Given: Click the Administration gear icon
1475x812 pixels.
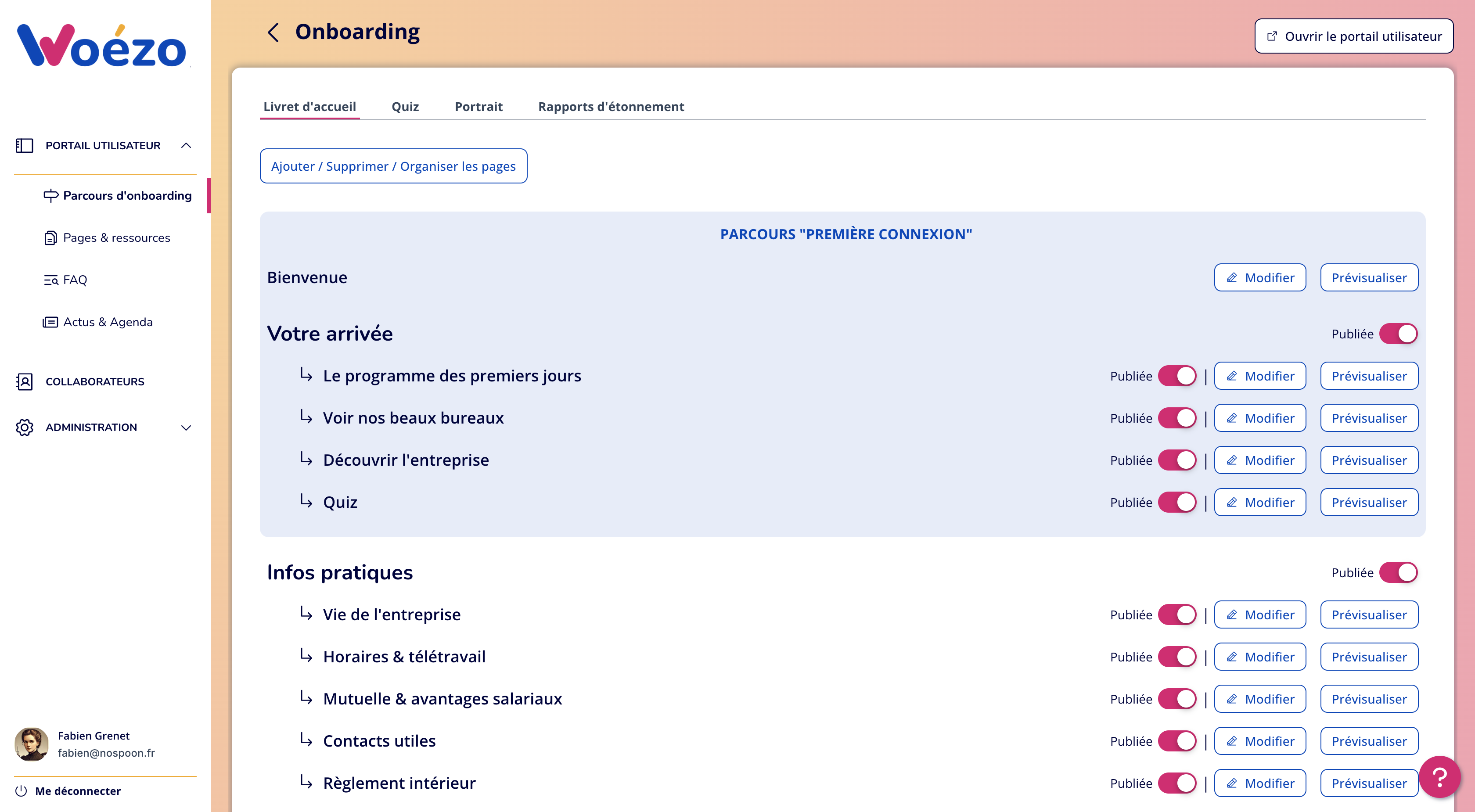Looking at the screenshot, I should point(24,427).
